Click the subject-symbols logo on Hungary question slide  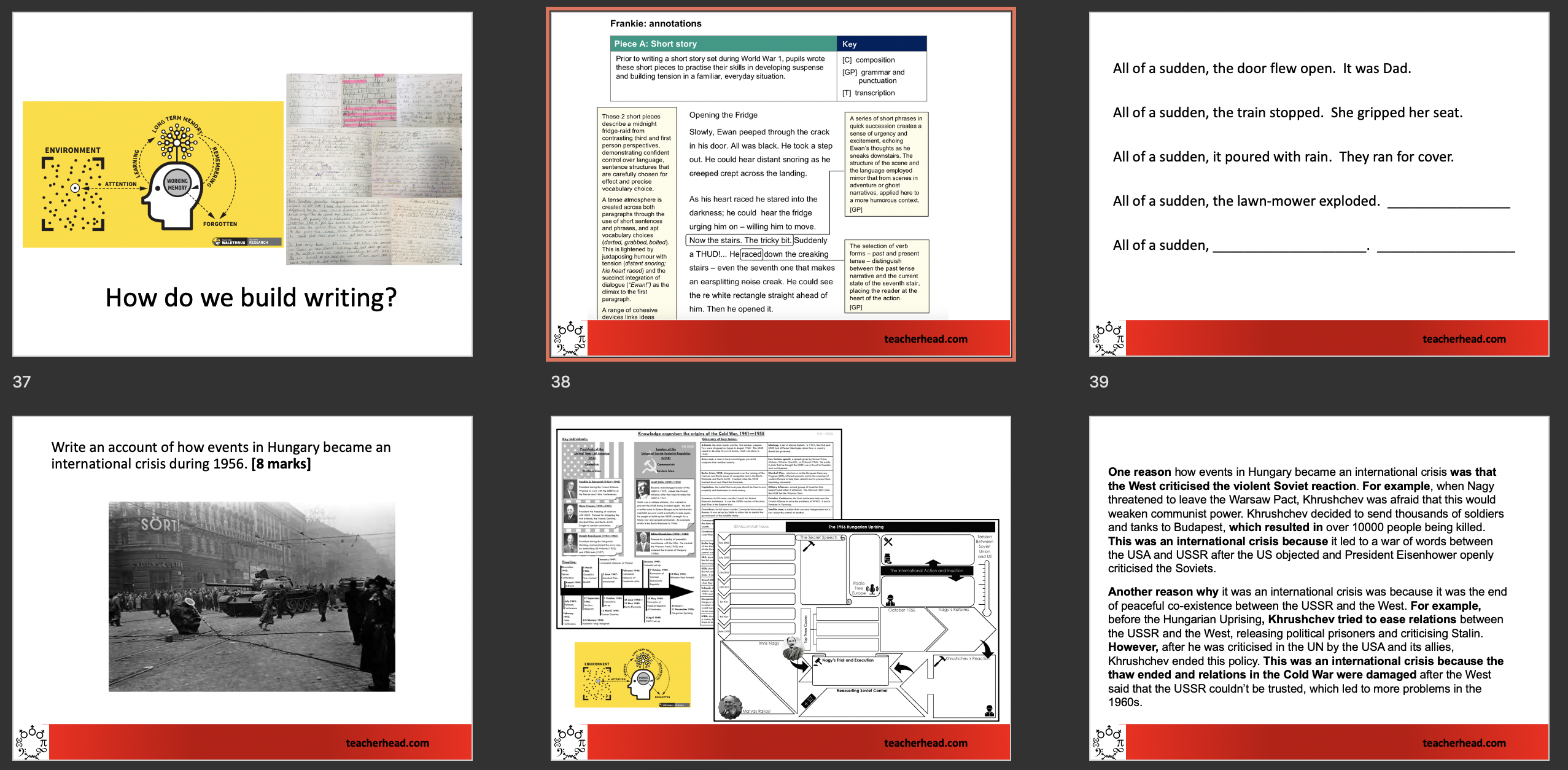click(x=32, y=742)
